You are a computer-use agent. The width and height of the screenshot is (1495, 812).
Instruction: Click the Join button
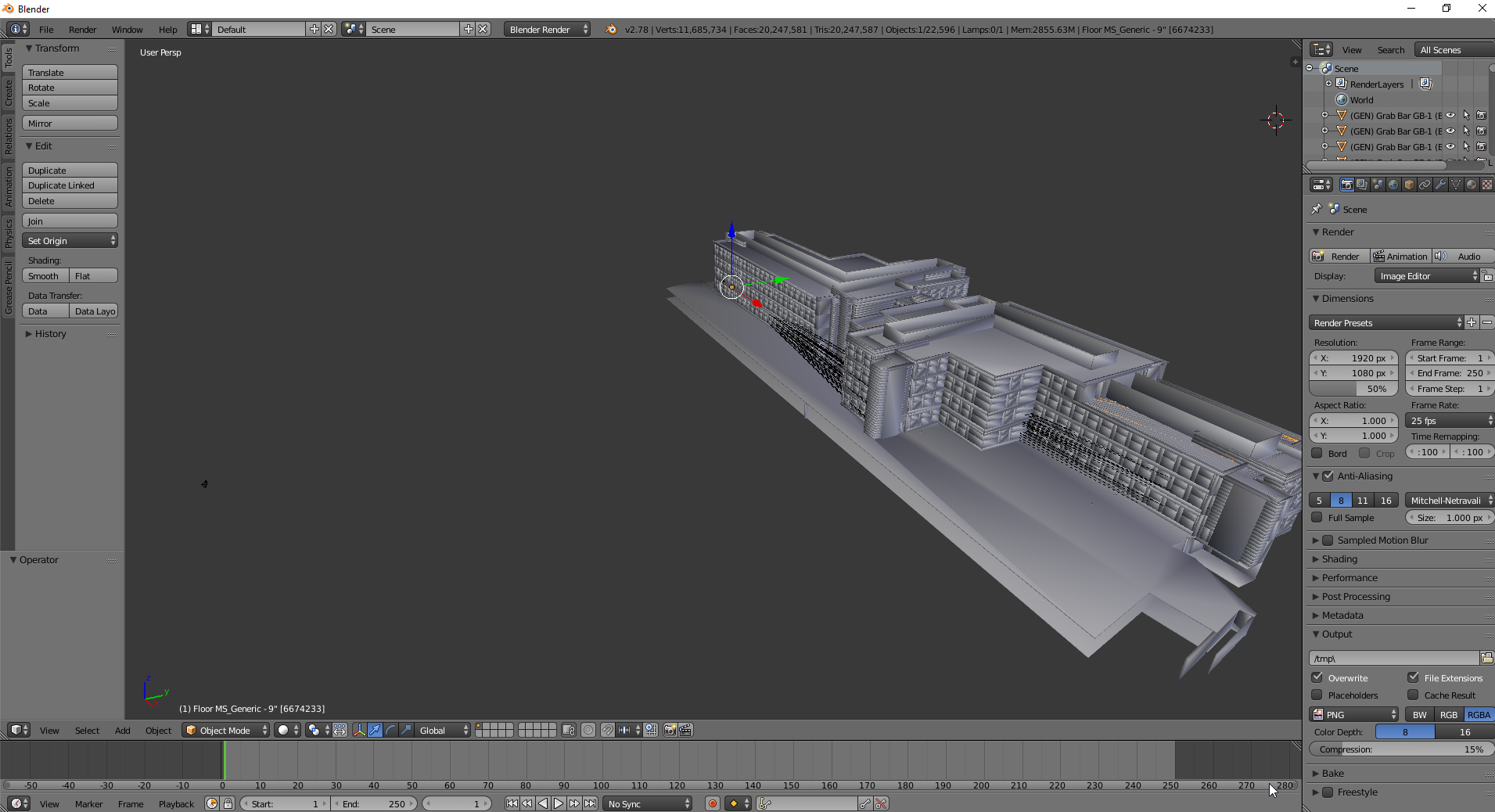70,221
